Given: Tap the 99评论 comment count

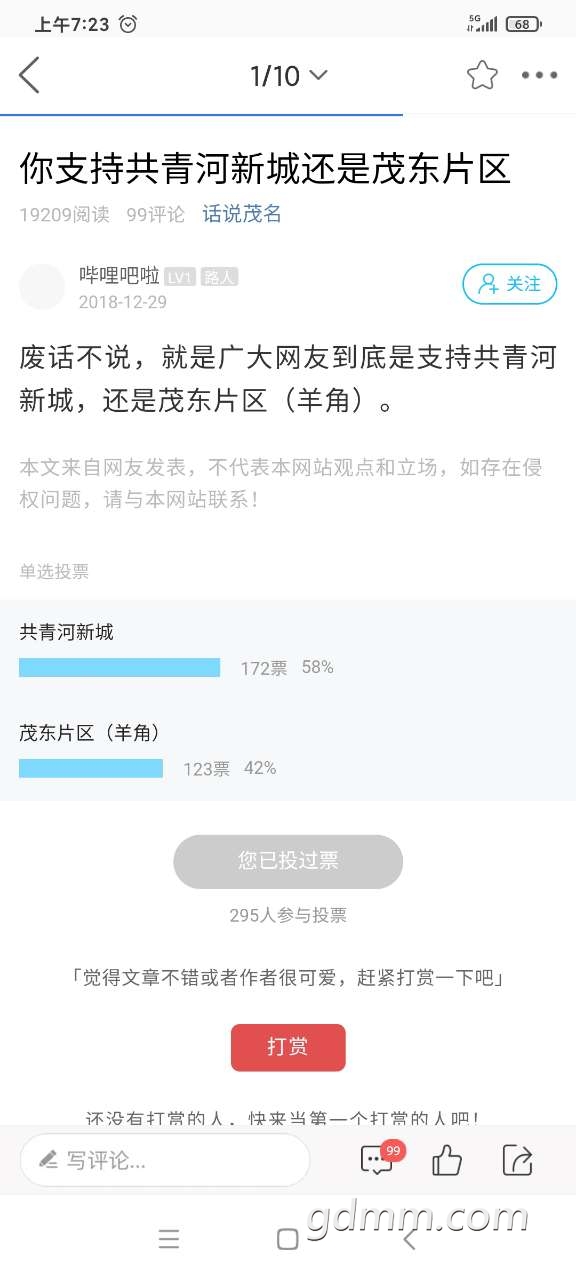Looking at the screenshot, I should pyautogui.click(x=155, y=214).
